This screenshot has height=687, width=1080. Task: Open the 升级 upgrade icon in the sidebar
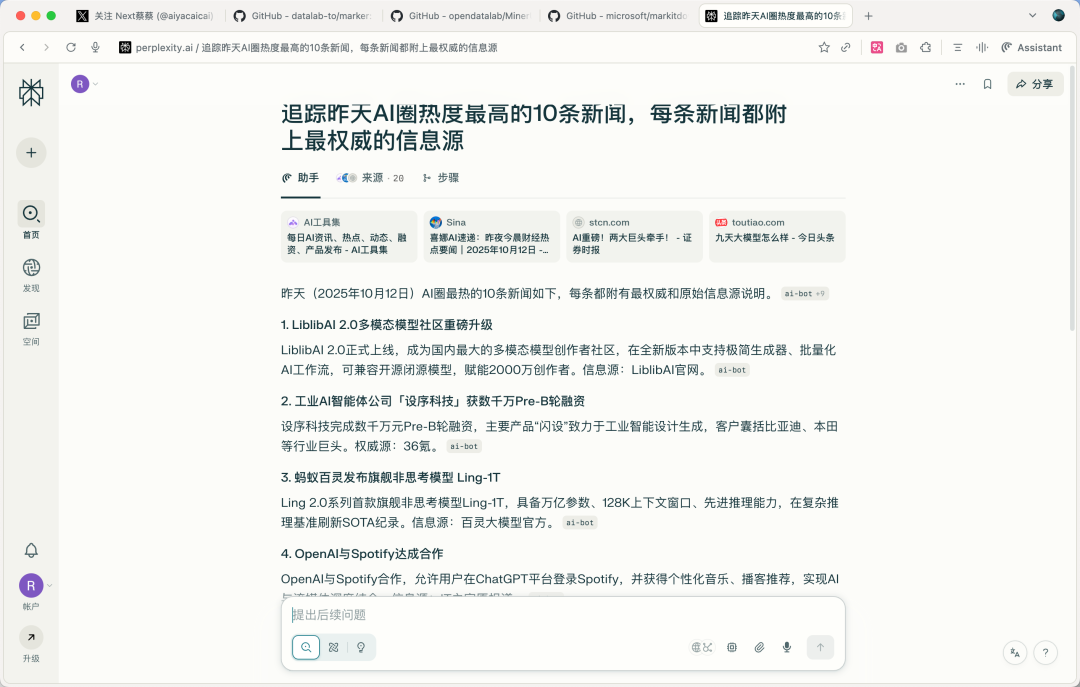pos(31,636)
